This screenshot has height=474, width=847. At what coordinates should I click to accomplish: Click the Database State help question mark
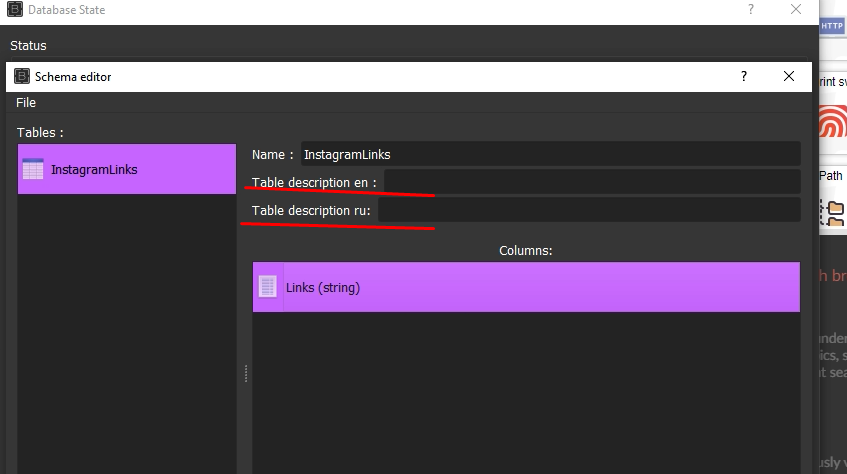(751, 10)
